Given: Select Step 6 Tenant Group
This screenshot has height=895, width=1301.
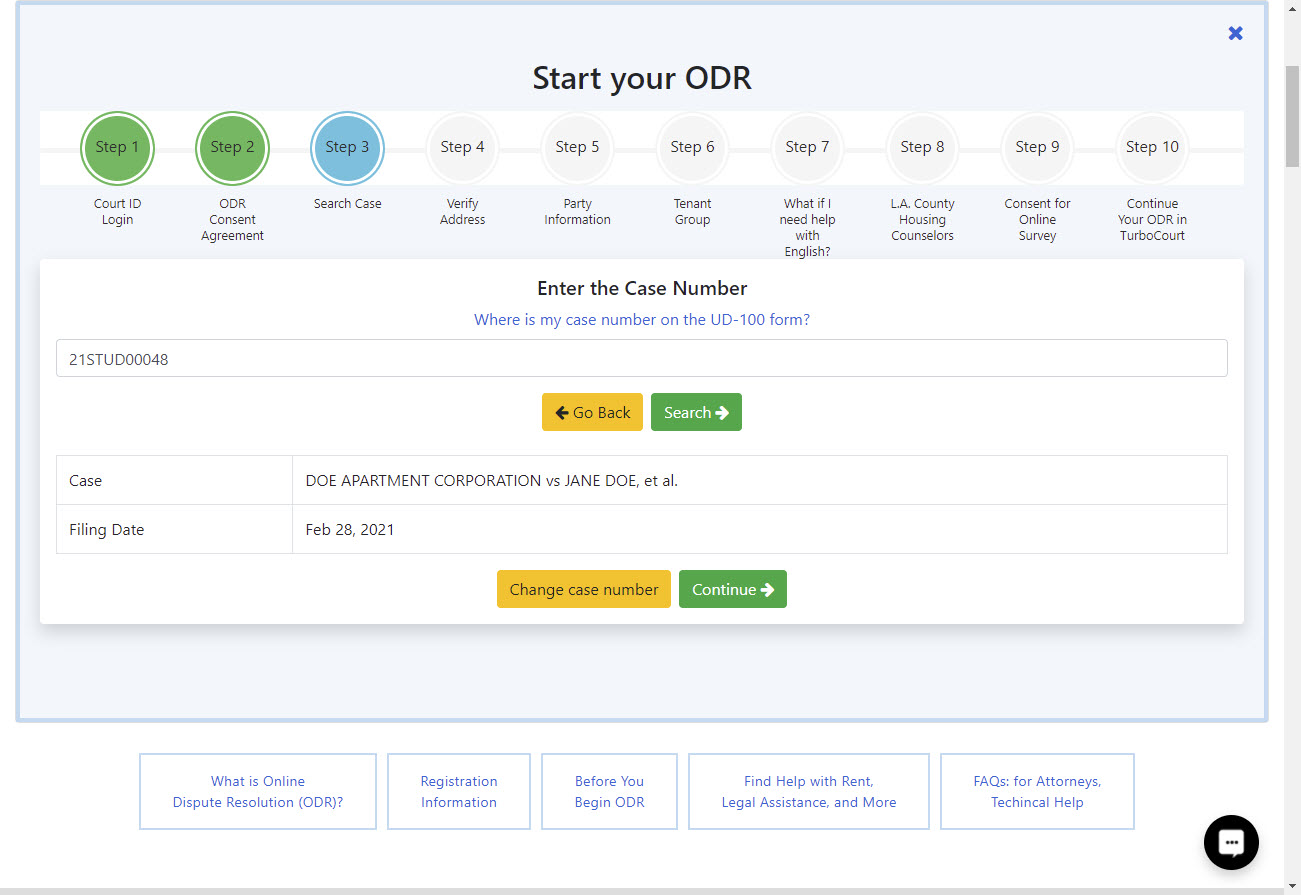Looking at the screenshot, I should tap(692, 147).
